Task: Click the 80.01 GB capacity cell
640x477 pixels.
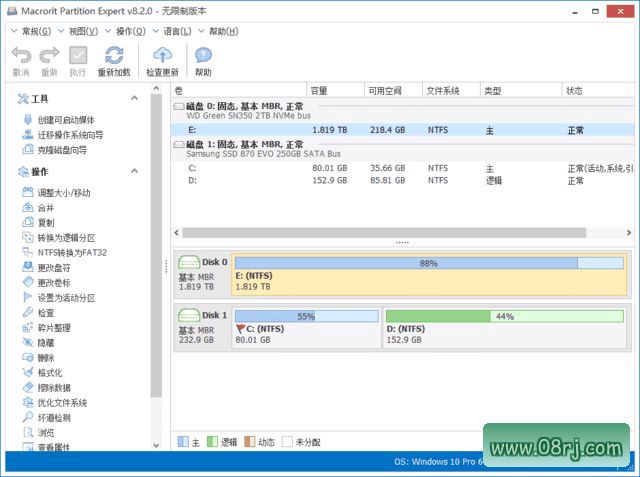Action: click(330, 168)
